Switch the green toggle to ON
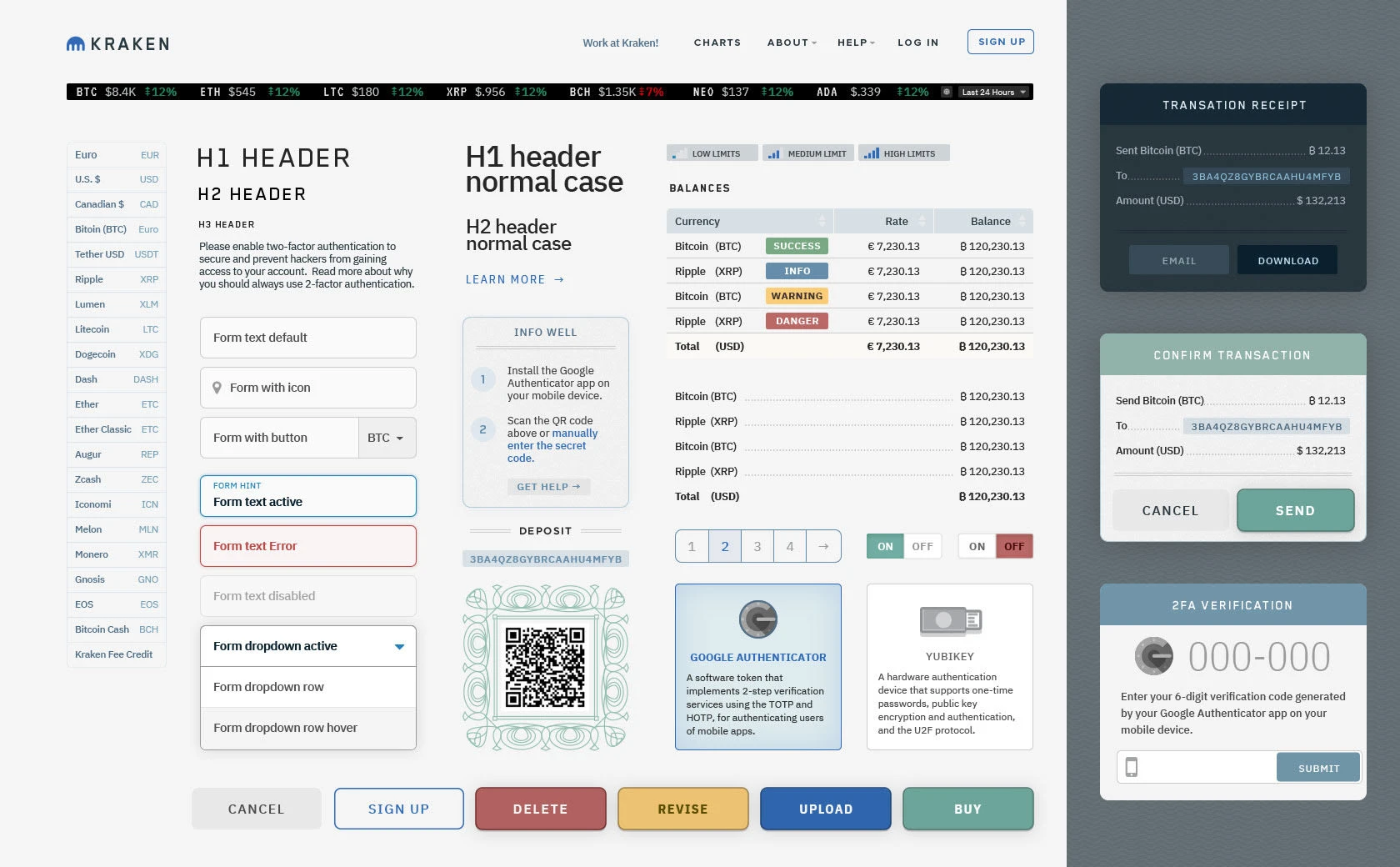This screenshot has height=867, width=1400. coord(885,546)
